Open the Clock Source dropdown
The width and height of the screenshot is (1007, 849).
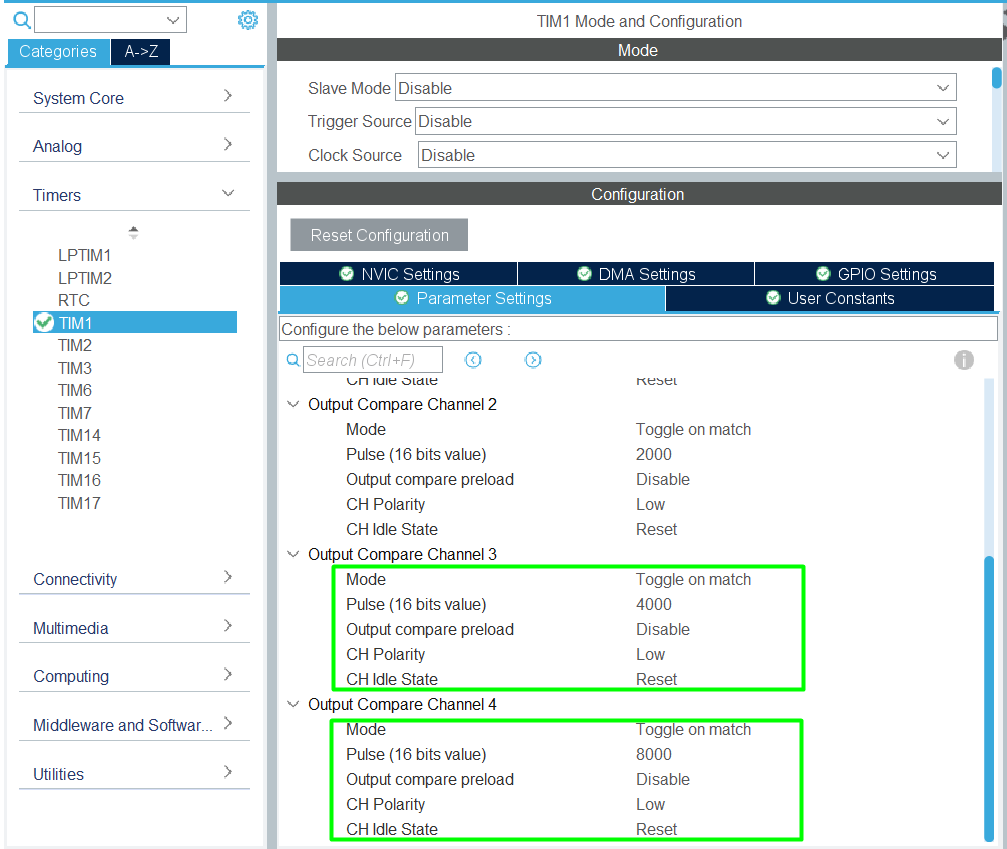pyautogui.click(x=686, y=155)
